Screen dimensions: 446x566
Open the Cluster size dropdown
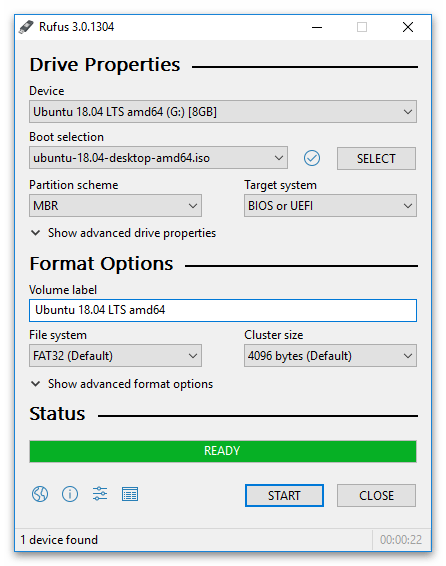click(330, 356)
